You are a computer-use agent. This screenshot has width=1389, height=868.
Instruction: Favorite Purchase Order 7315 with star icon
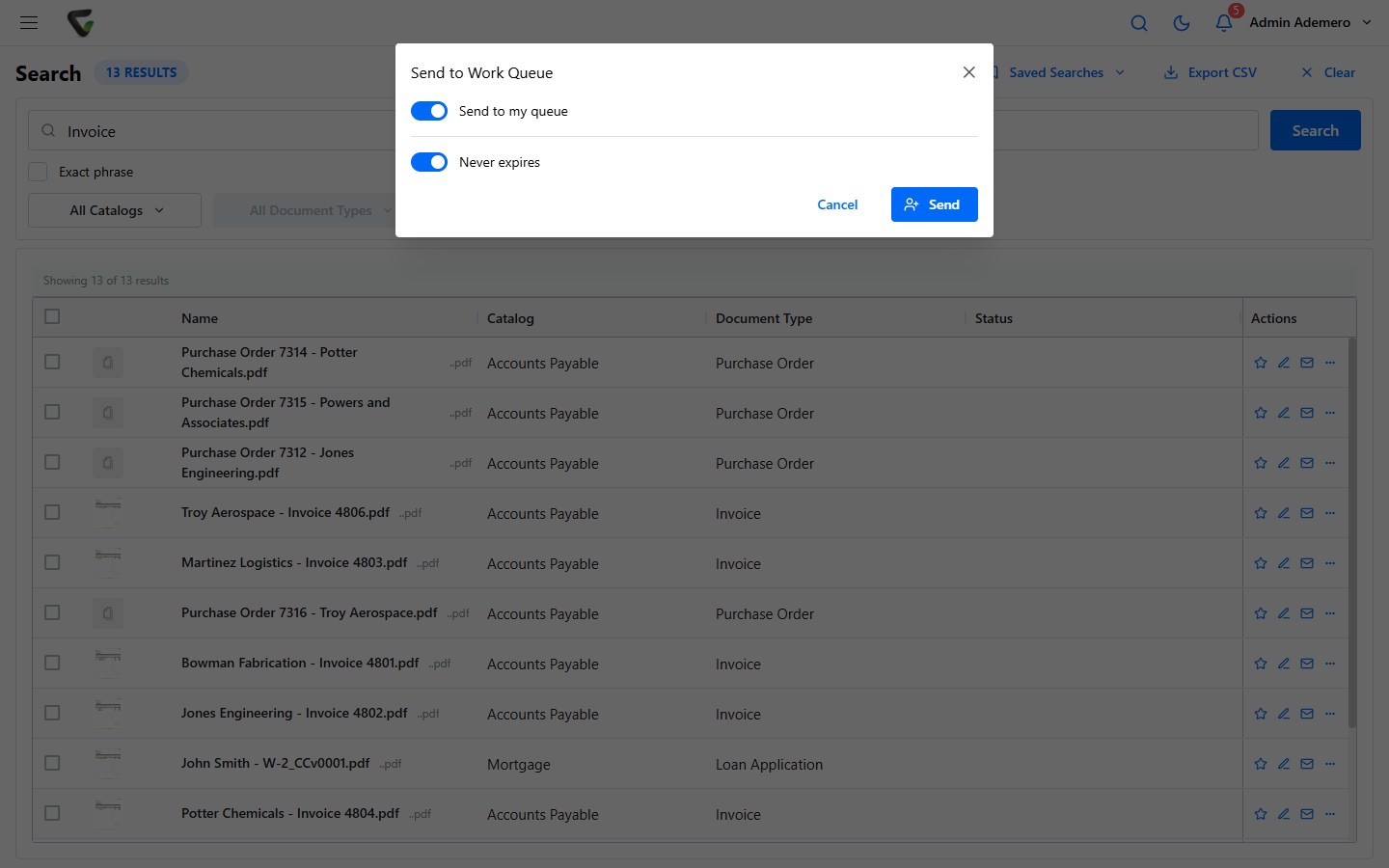[x=1261, y=413]
